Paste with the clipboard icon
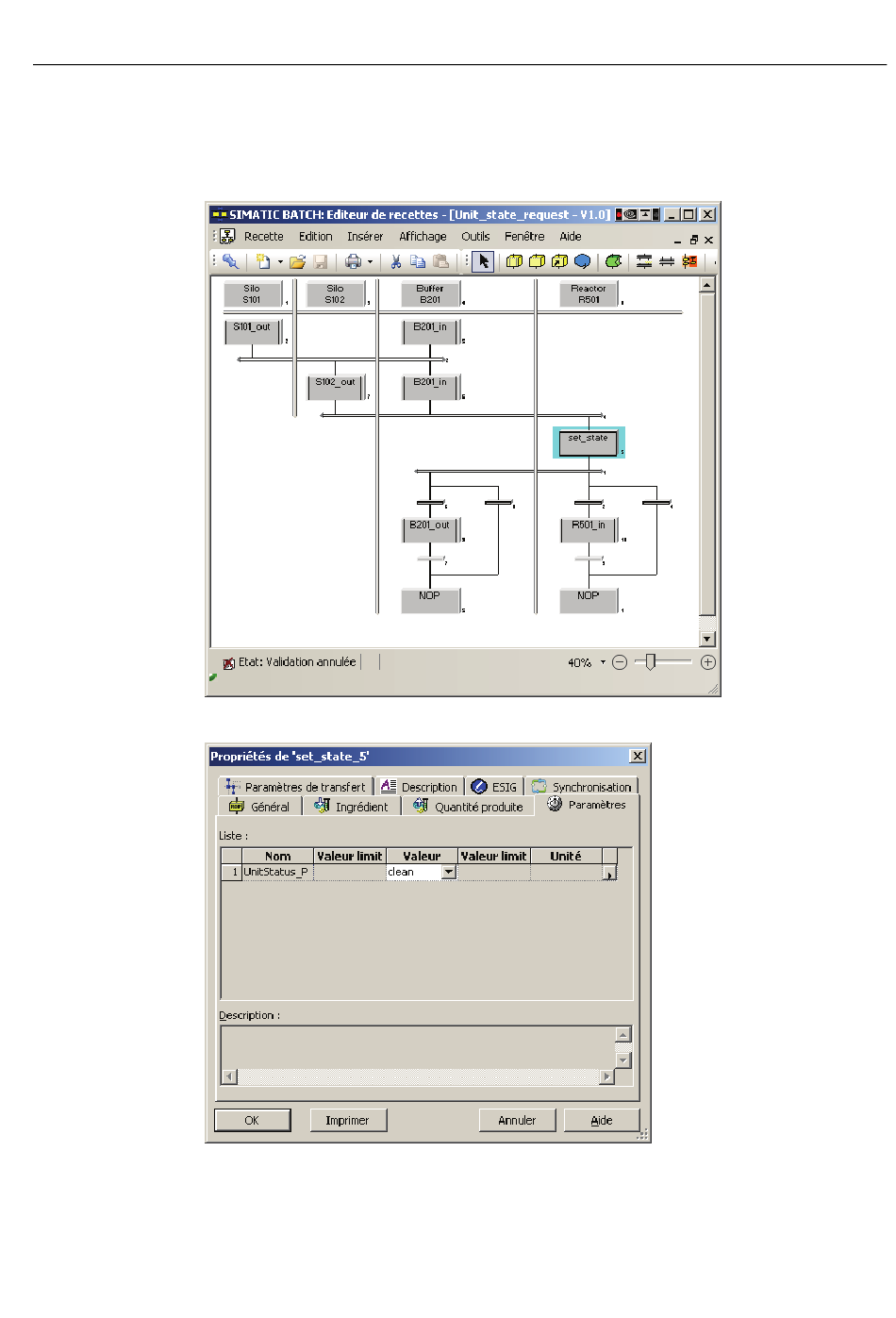Screen dimensions: 896x1318 click(x=440, y=261)
